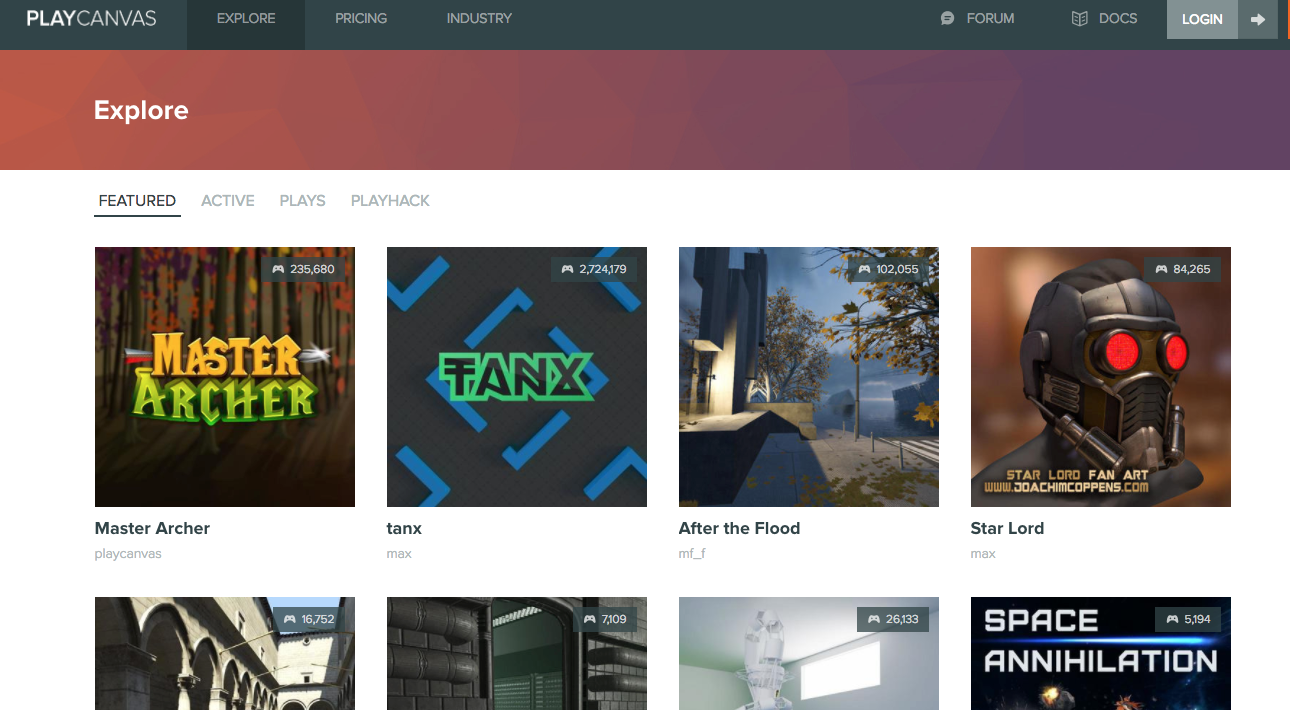Open max author link under Star Lord
This screenshot has height=710, width=1290.
(x=983, y=553)
